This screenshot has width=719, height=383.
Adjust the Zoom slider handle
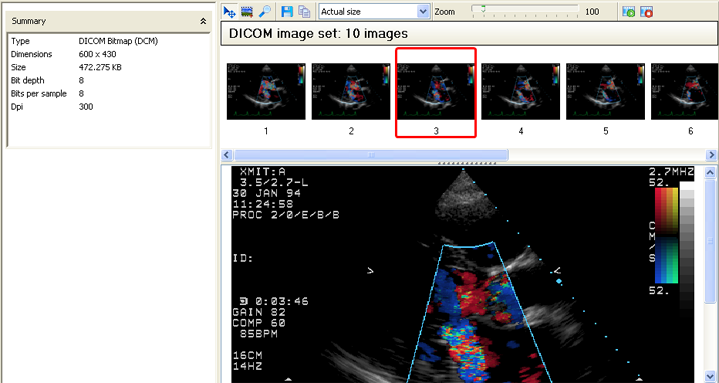[483, 9]
